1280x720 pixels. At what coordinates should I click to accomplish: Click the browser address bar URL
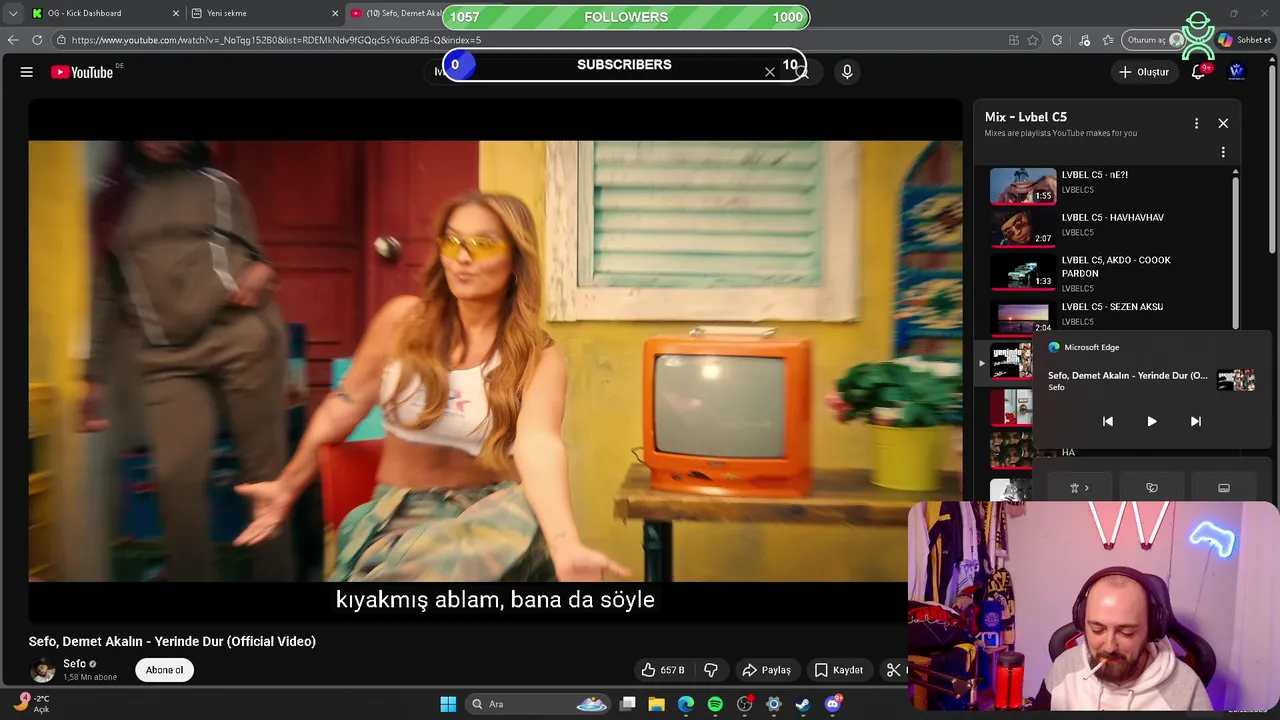click(276, 40)
